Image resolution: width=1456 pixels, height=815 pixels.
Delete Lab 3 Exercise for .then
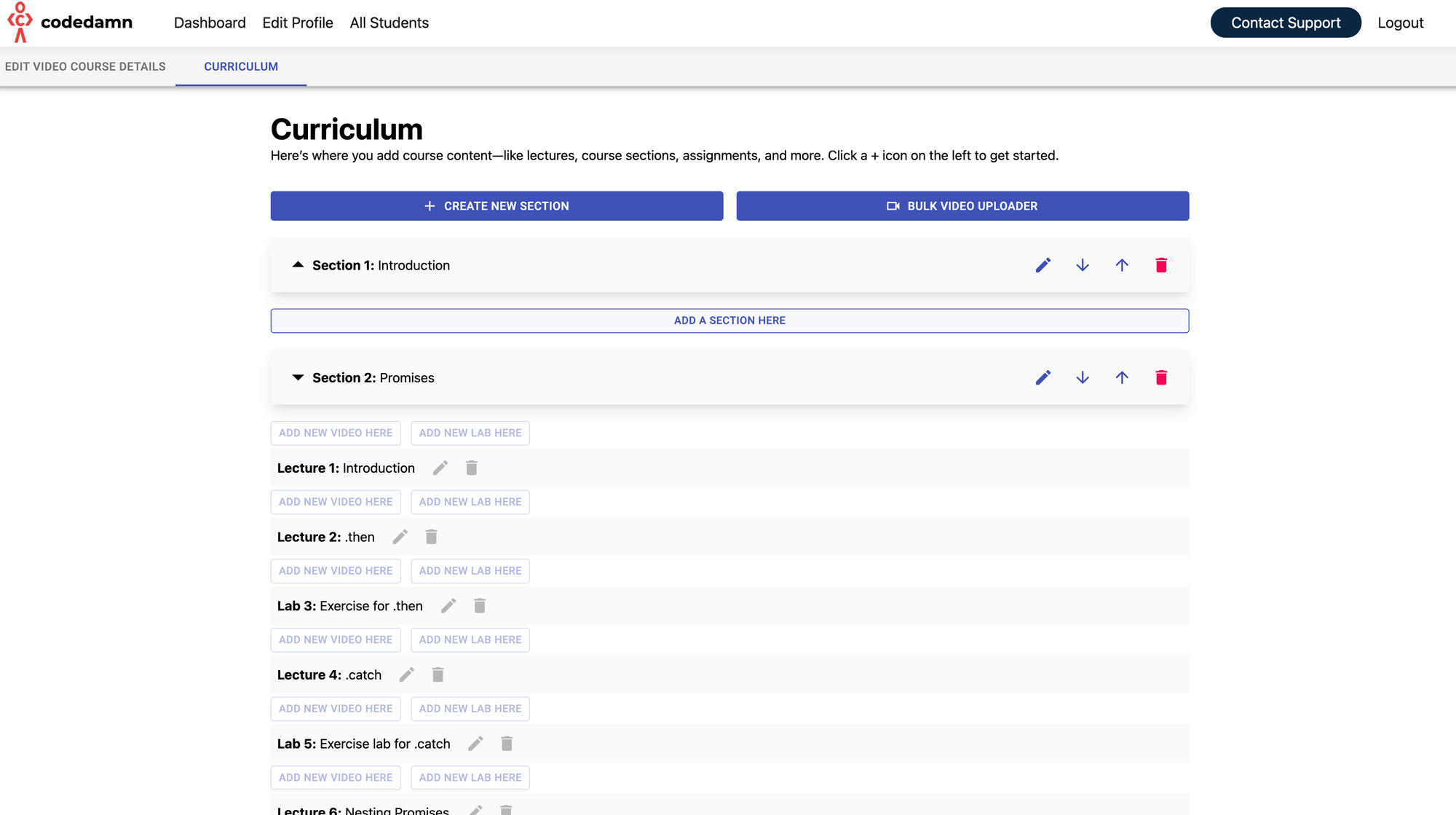[480, 605]
